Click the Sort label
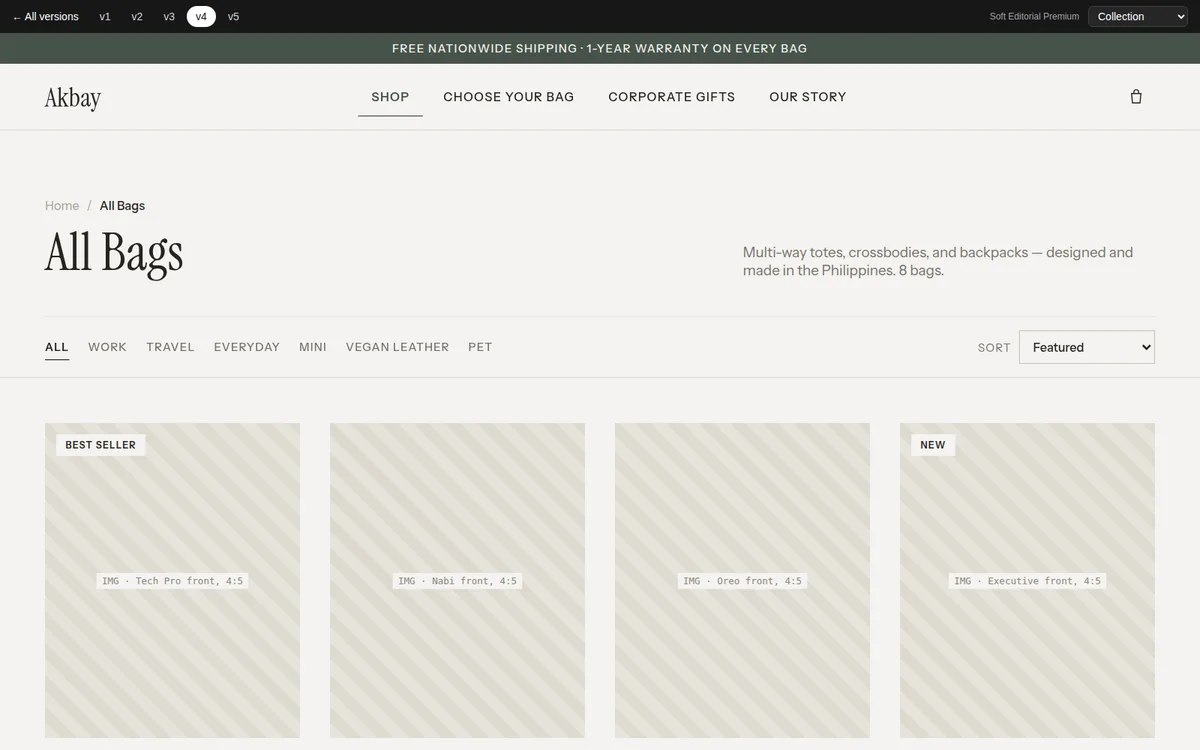Image resolution: width=1200 pixels, height=750 pixels. tap(994, 348)
